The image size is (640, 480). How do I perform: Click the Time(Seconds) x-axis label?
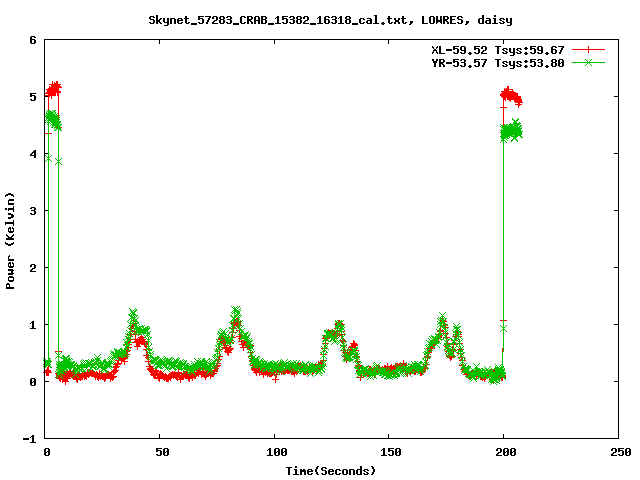(331, 470)
